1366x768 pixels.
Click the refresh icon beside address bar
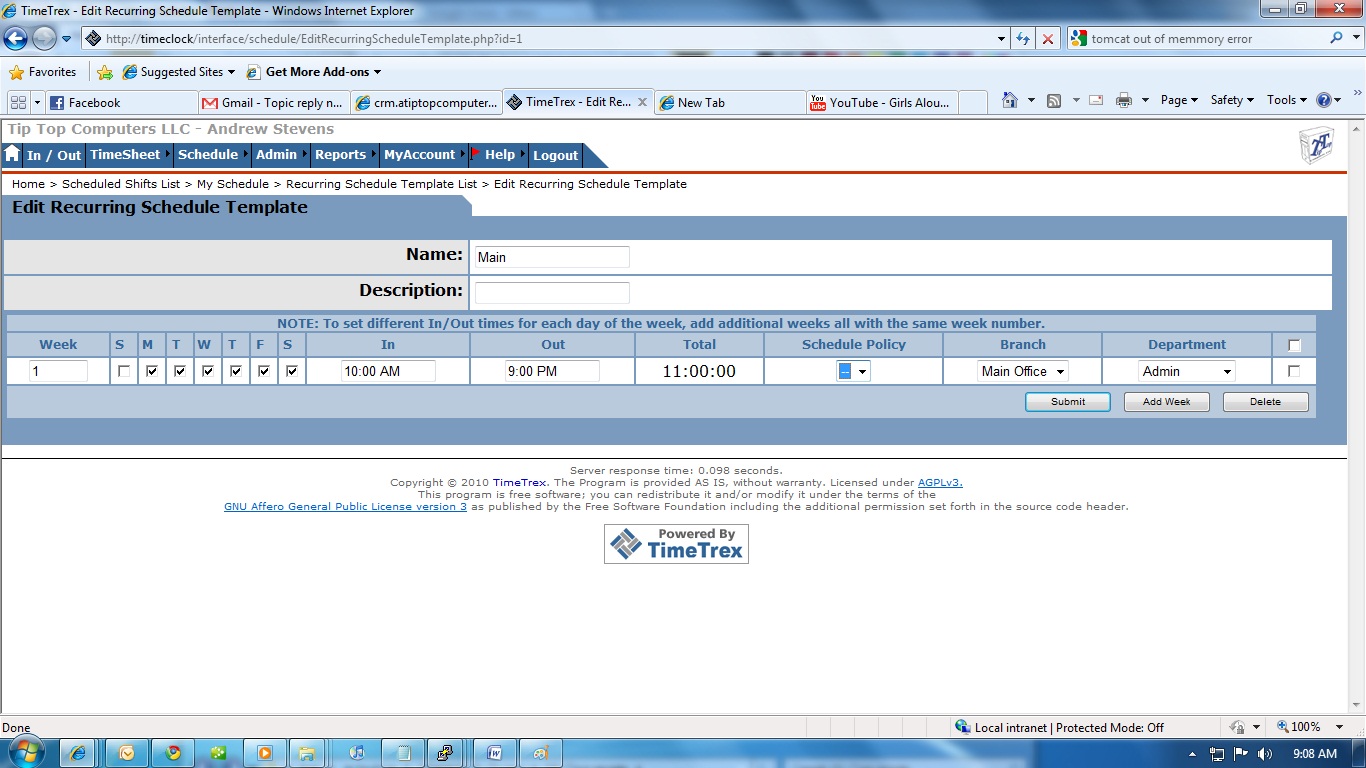pyautogui.click(x=1022, y=39)
